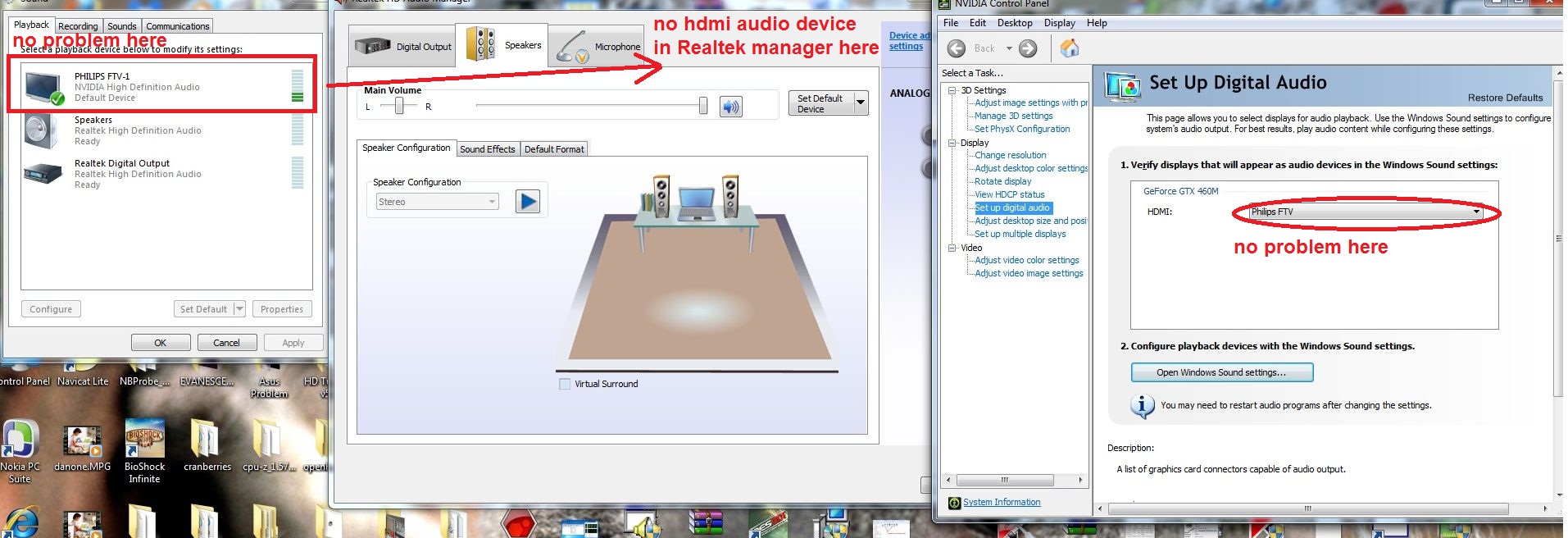Open the Back history dropdown arrow
Image resolution: width=1568 pixels, height=538 pixels.
coord(1009,48)
